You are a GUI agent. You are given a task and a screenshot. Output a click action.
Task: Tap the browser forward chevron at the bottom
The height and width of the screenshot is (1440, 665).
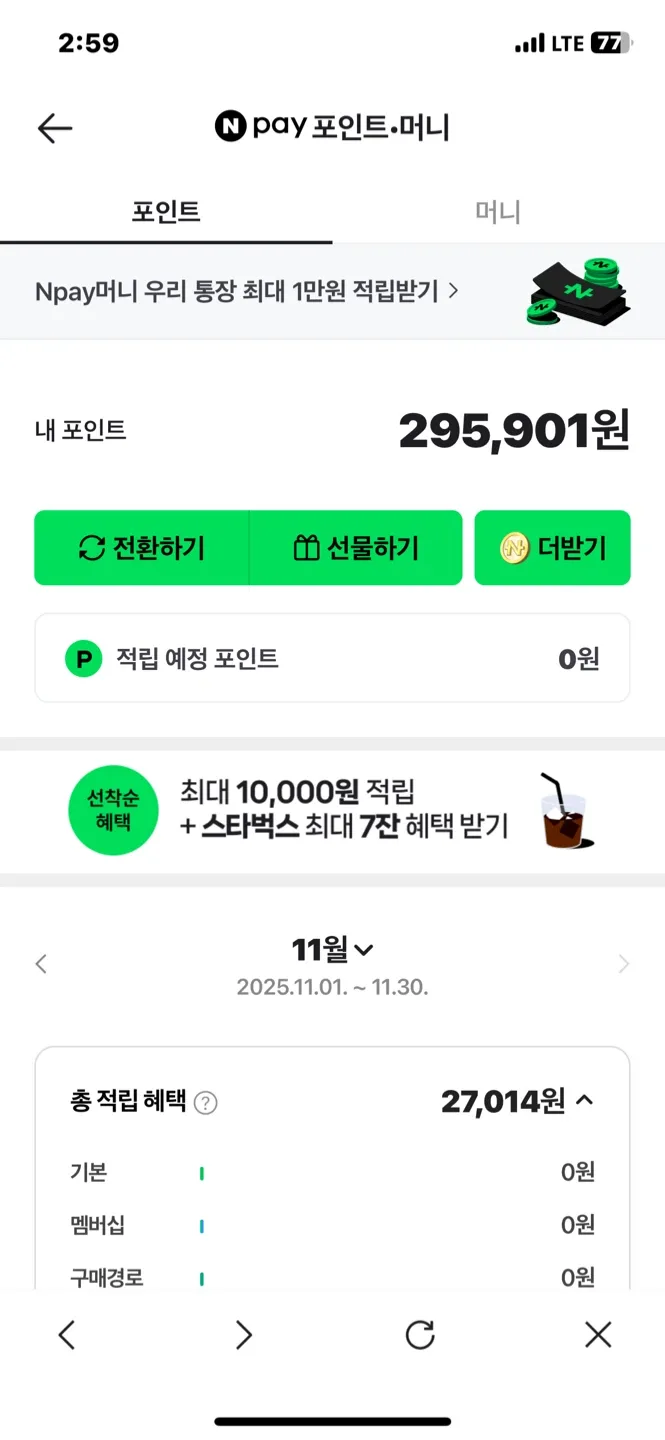coord(244,1334)
